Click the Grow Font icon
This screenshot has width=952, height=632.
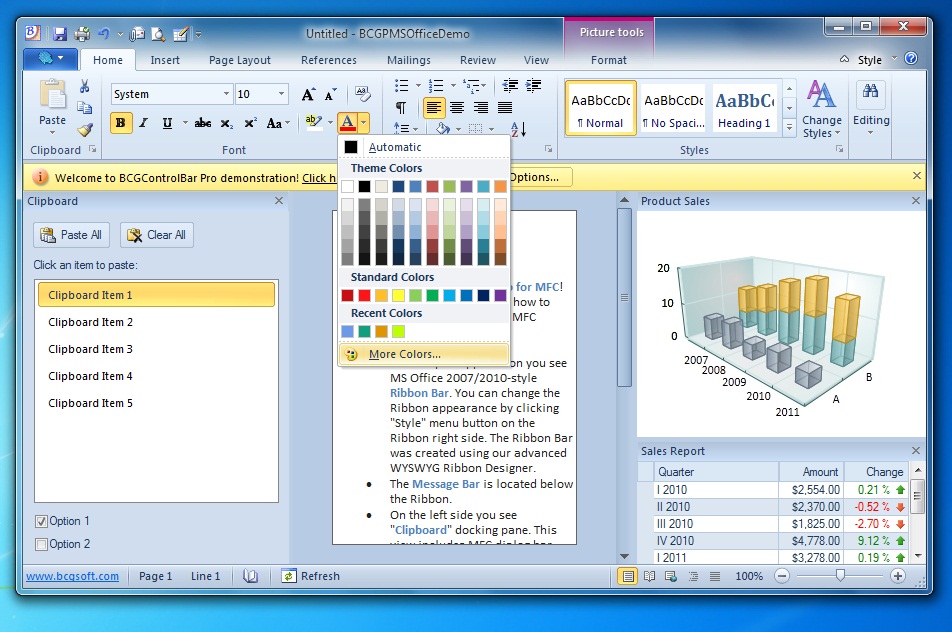[308, 95]
